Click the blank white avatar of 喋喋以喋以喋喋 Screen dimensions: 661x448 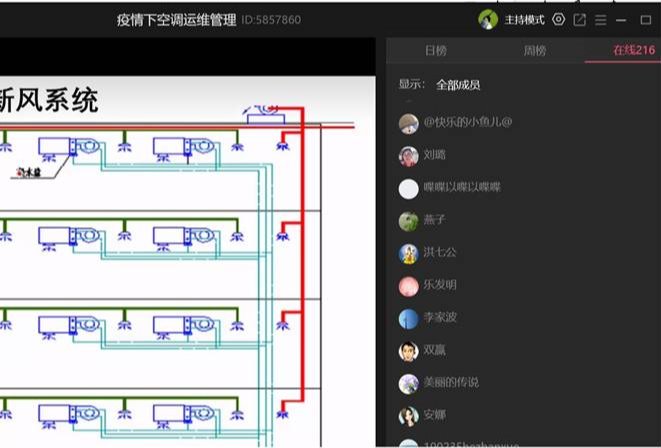[x=408, y=188]
